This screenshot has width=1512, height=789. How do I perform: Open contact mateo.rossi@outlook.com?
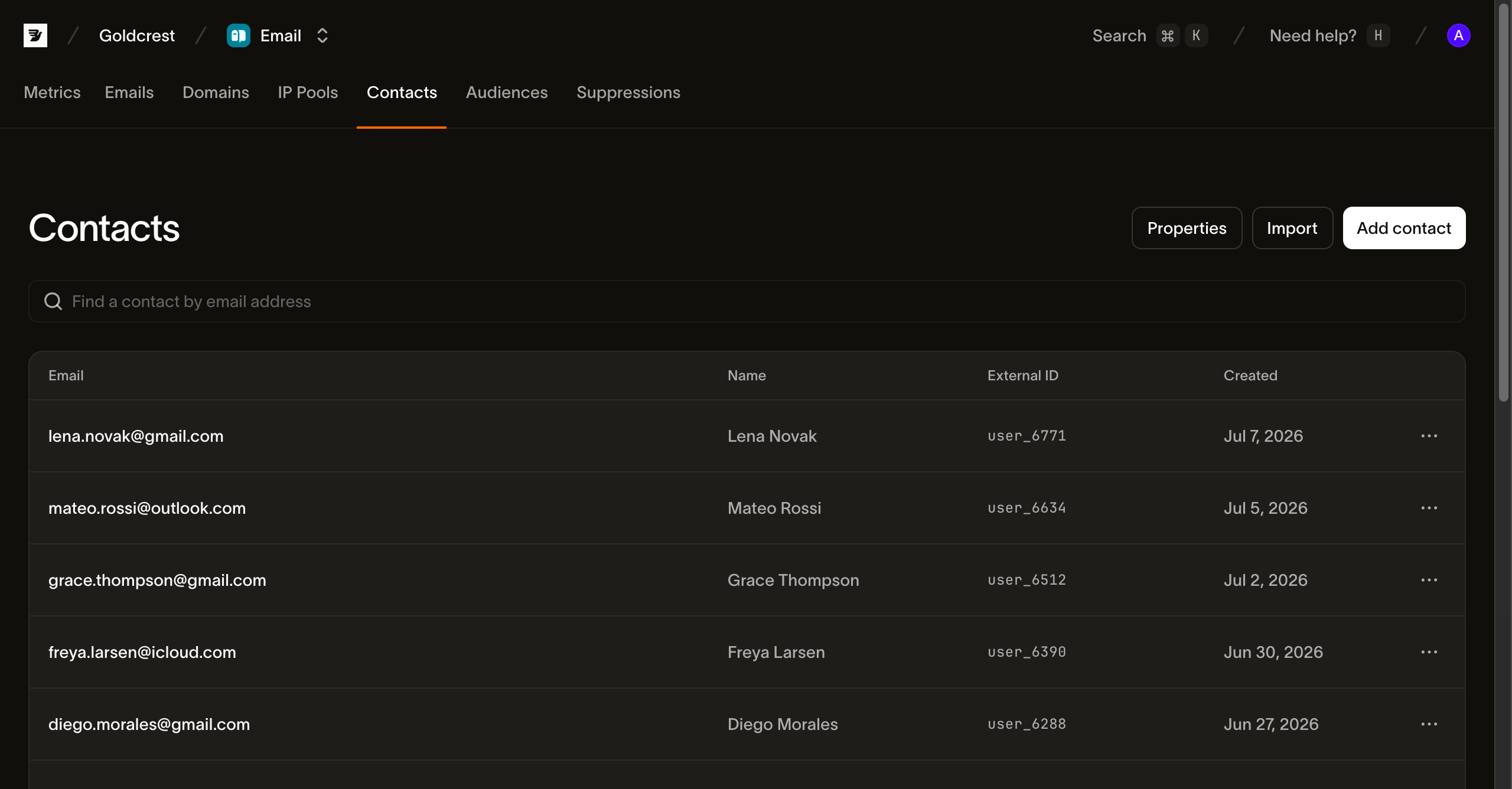(x=147, y=508)
